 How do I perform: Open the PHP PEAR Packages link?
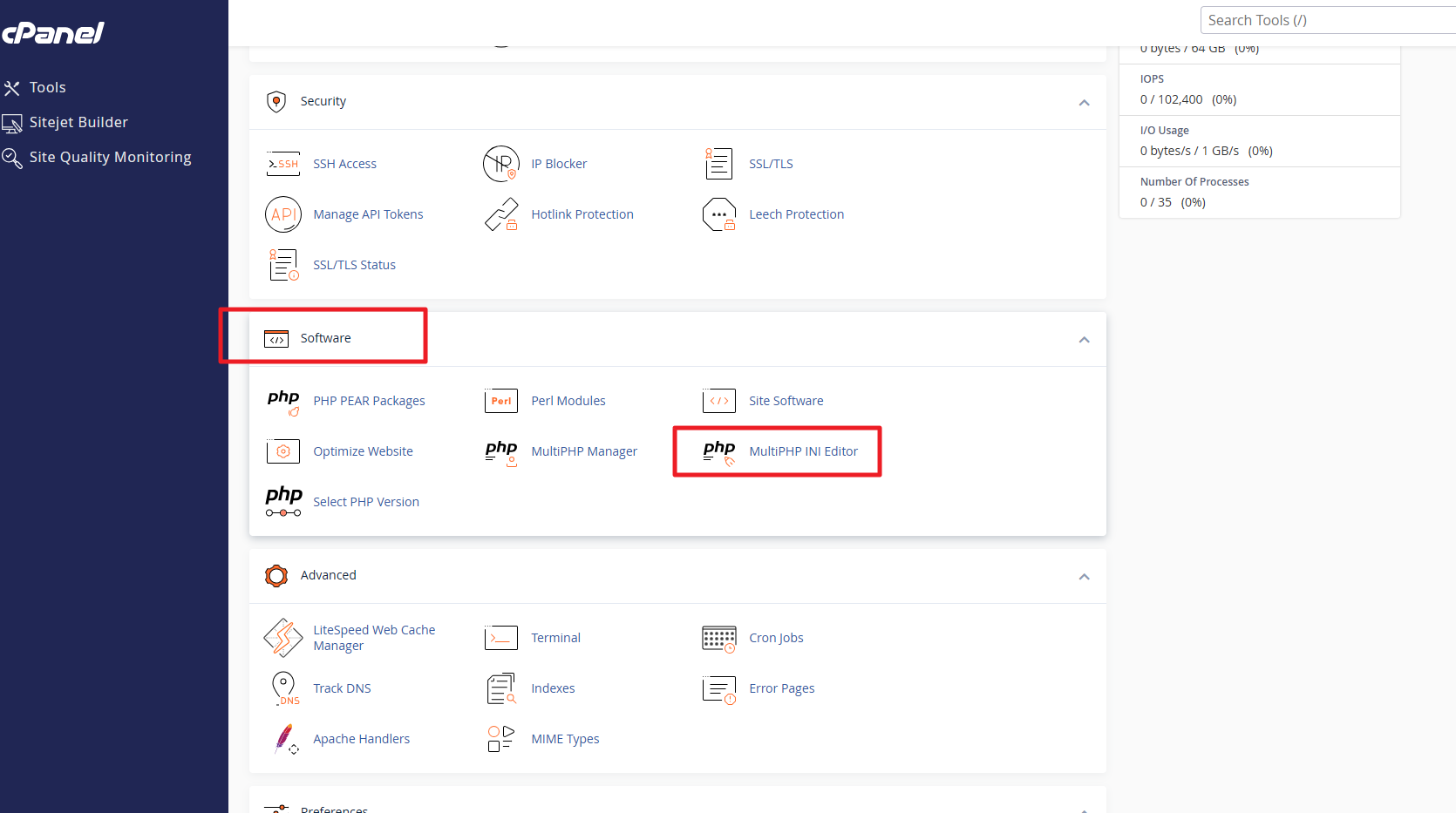click(x=369, y=401)
